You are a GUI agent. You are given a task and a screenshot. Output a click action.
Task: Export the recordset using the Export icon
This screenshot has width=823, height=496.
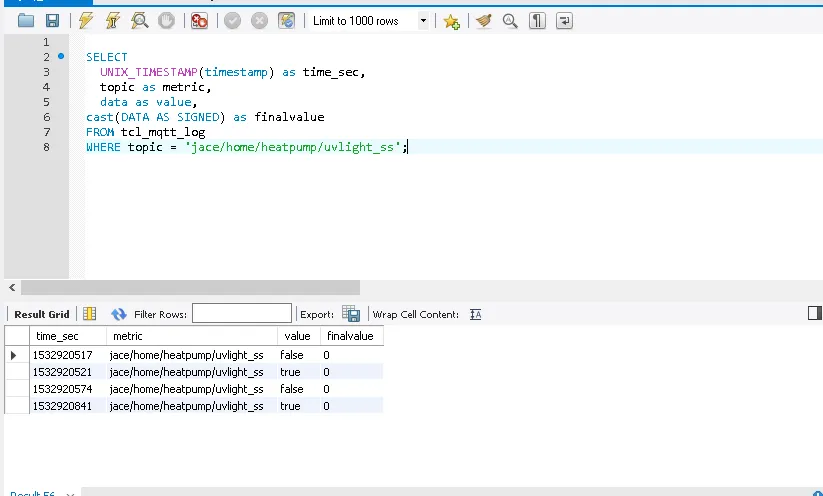point(351,314)
